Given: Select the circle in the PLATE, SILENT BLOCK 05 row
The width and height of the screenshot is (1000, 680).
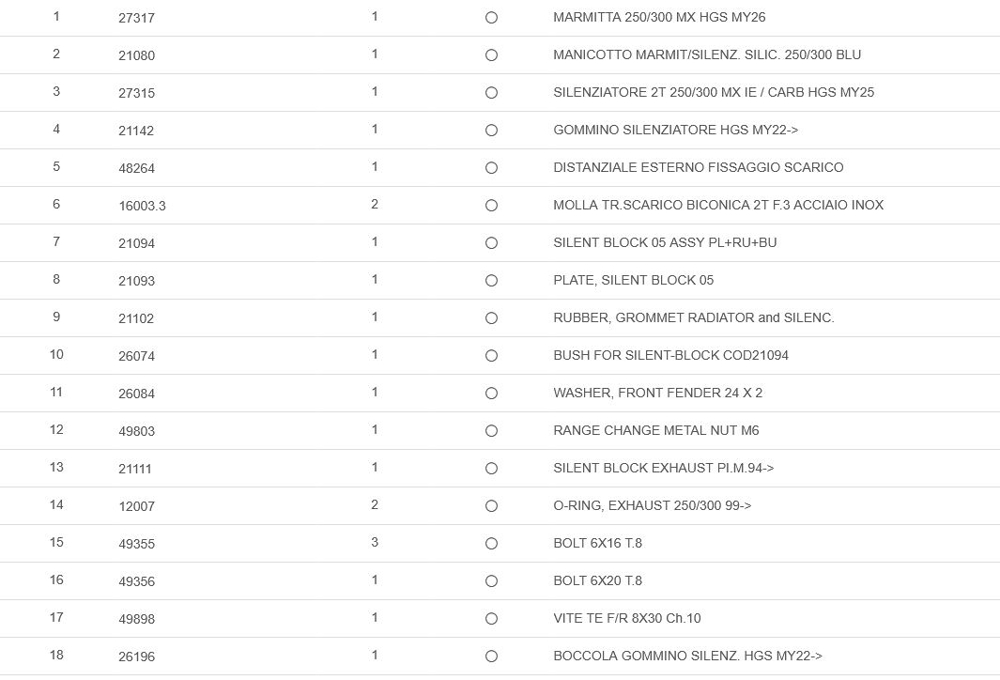Looking at the screenshot, I should (x=491, y=281).
